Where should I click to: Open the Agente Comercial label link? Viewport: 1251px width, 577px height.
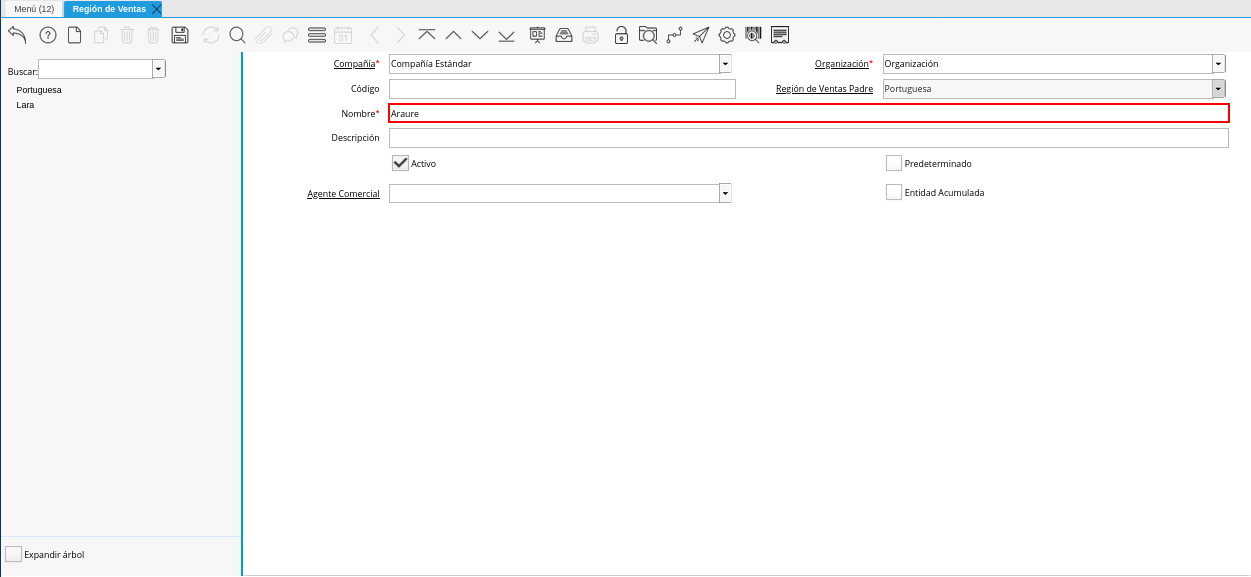click(343, 194)
